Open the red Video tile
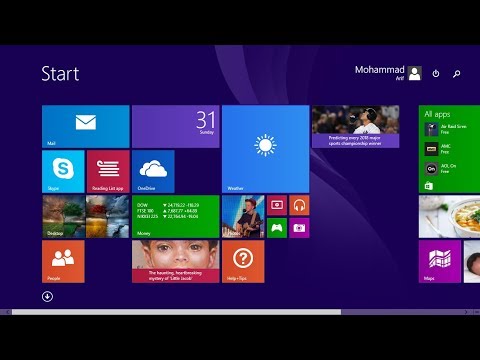 pyautogui.click(x=277, y=205)
